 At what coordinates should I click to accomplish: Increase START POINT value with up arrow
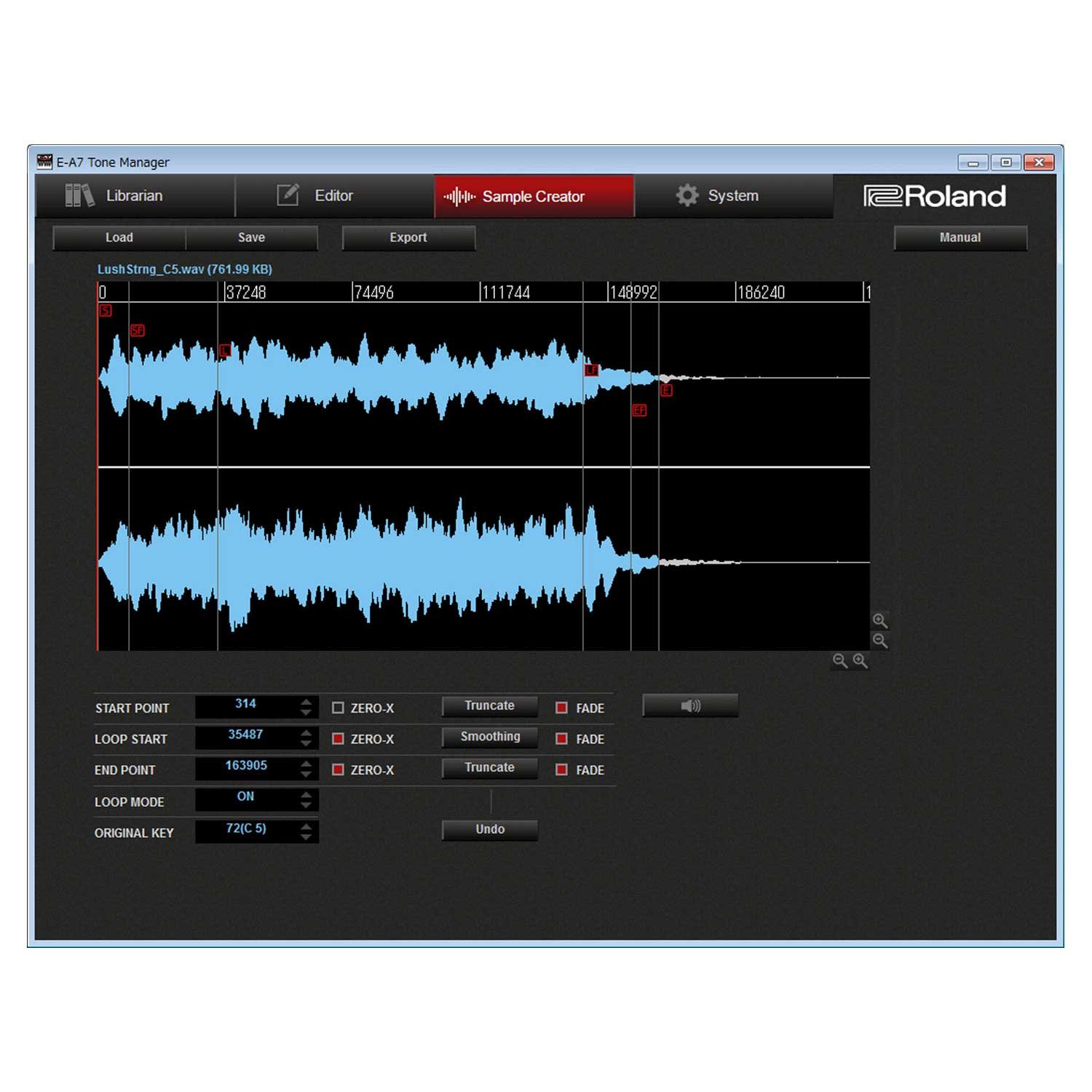(x=306, y=702)
